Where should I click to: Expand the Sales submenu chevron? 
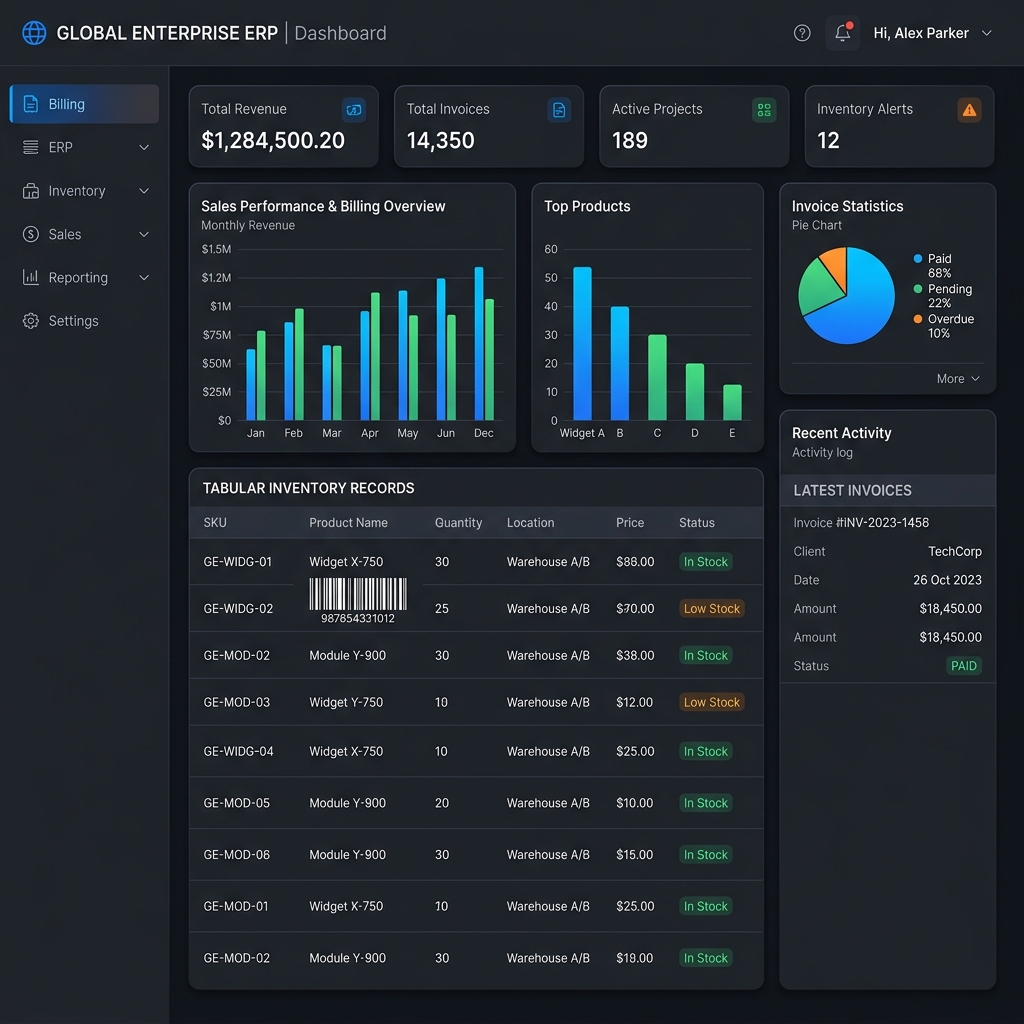144,234
